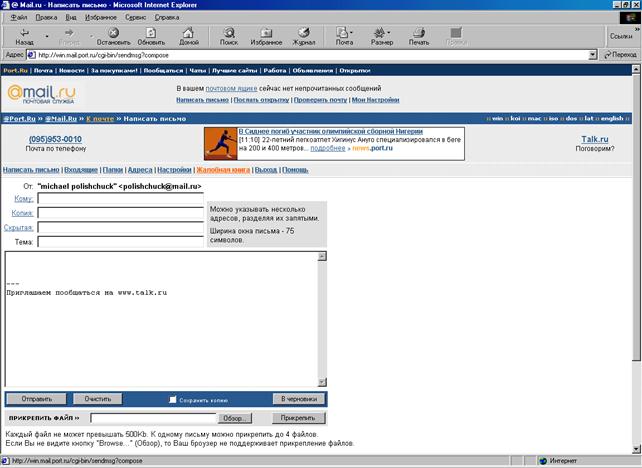Open the address bar dropdown arrow

click(x=592, y=55)
